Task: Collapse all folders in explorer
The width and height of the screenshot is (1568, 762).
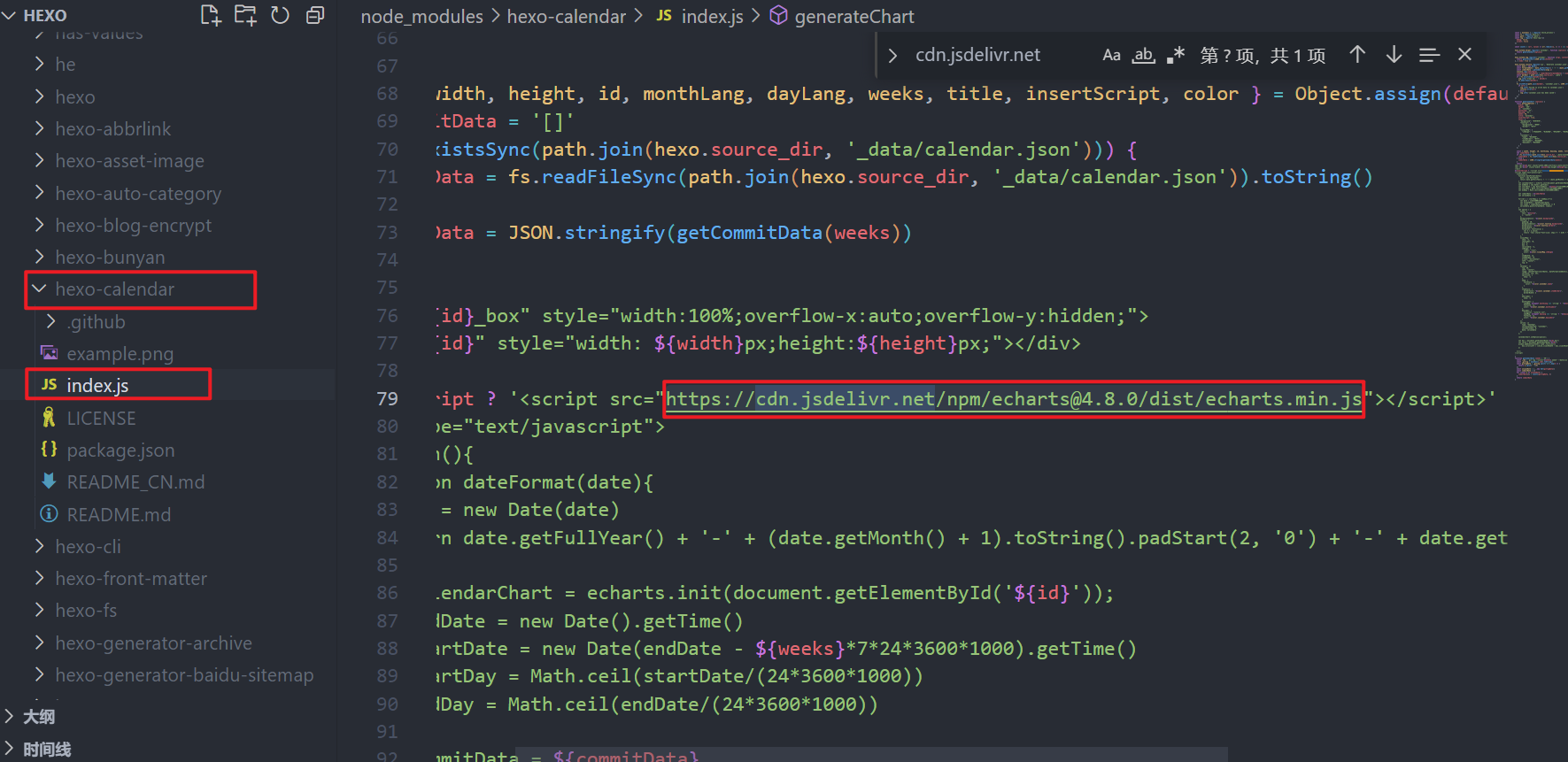Action: (x=314, y=15)
